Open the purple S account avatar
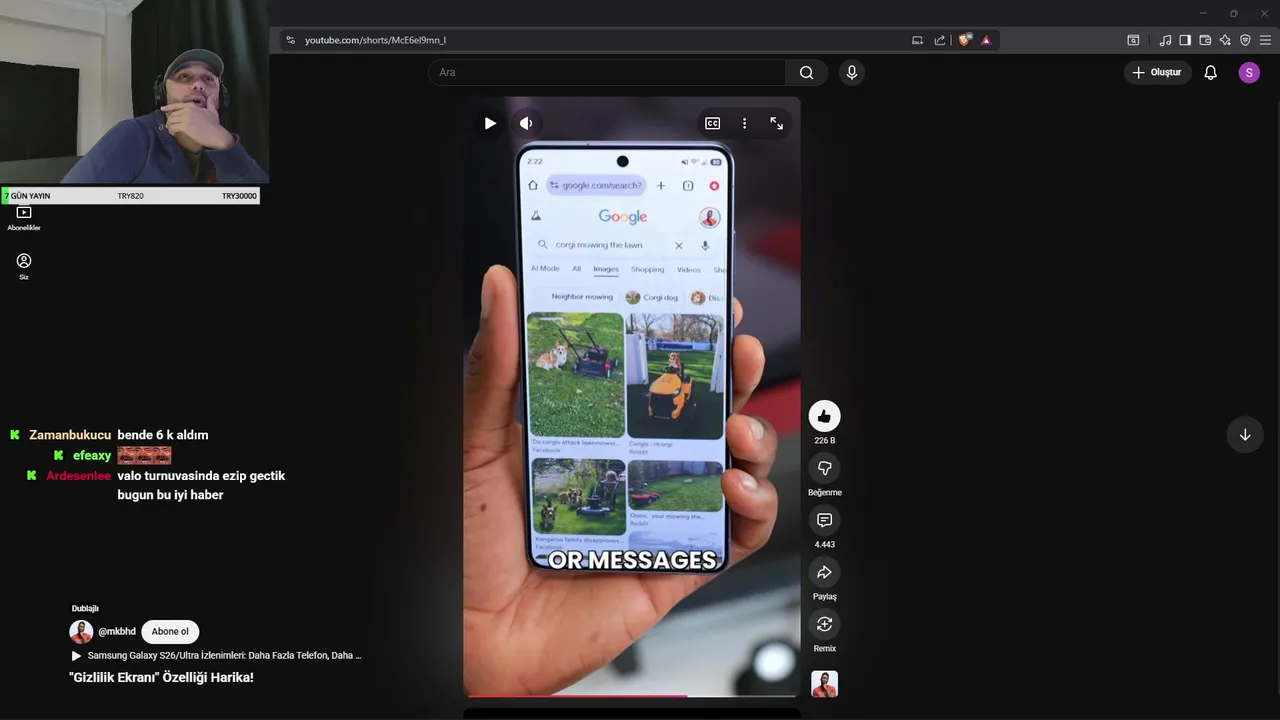 [x=1249, y=72]
